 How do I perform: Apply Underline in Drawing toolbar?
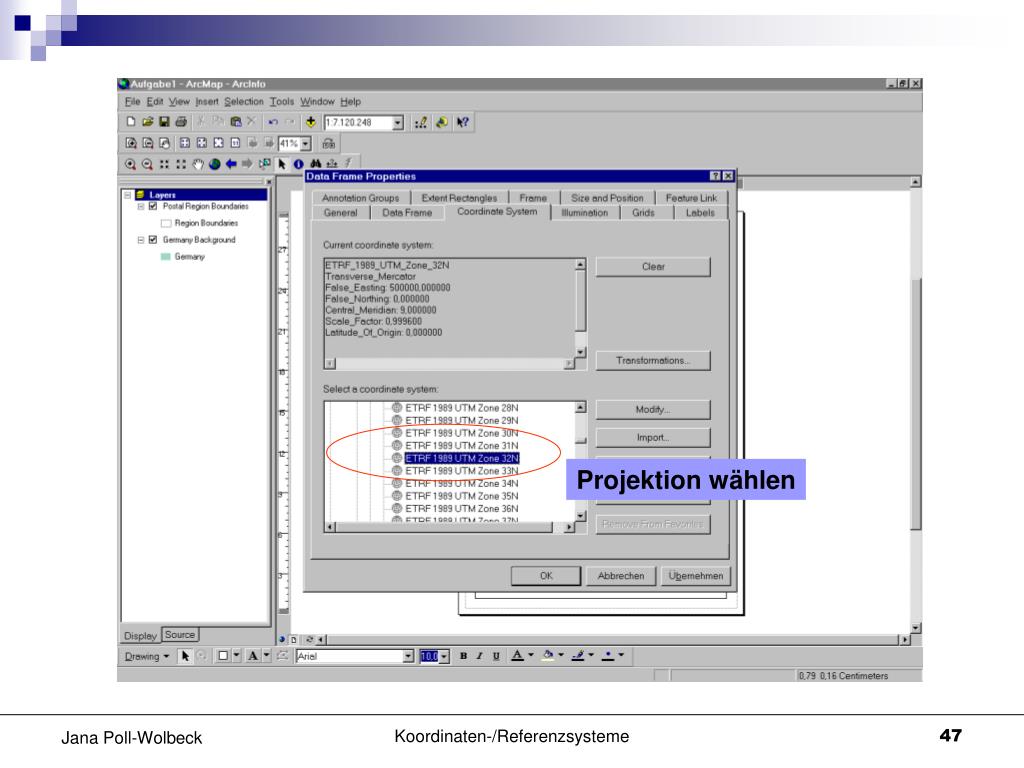496,656
